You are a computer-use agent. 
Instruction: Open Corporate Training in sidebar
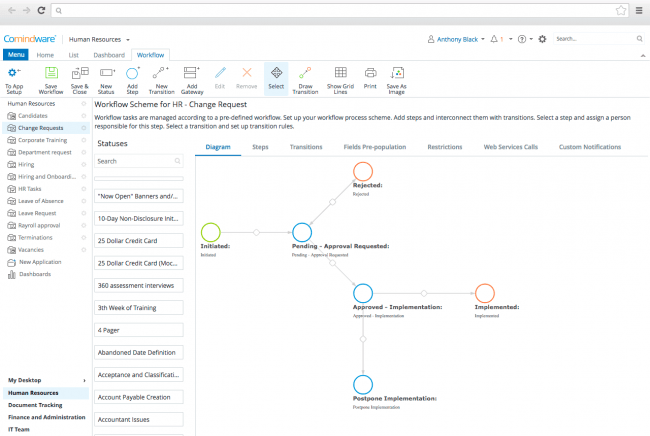pos(42,140)
